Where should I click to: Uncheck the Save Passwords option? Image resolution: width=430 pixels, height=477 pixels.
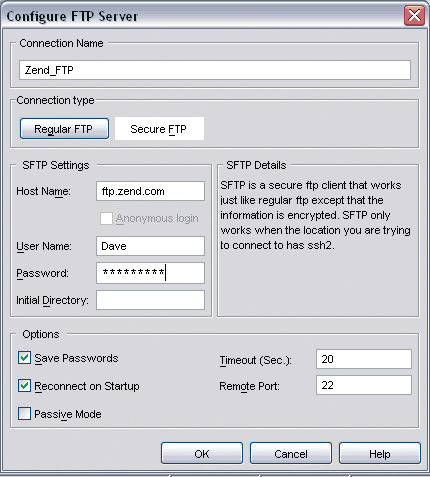[x=24, y=358]
